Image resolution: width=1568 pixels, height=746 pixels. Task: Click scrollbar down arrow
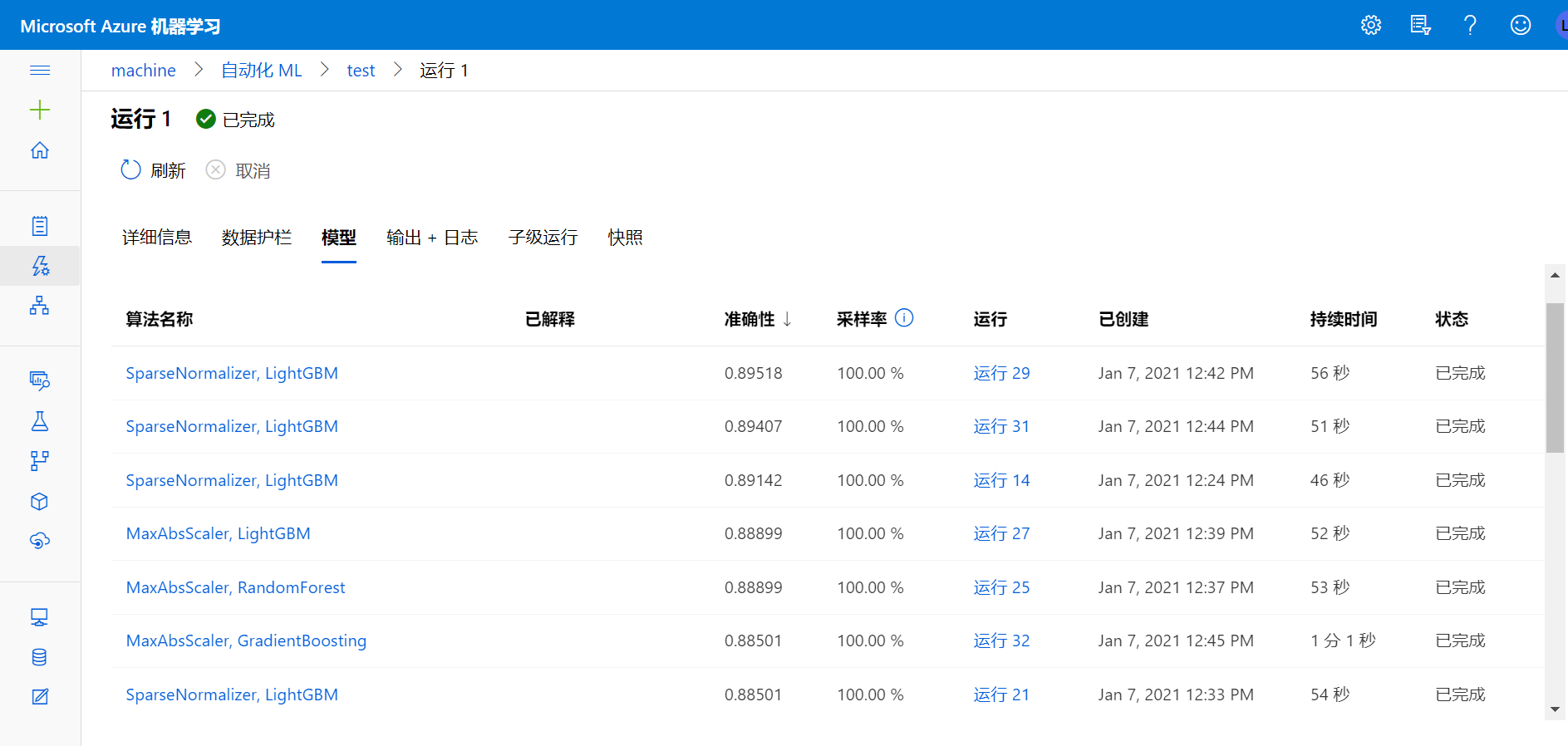coord(1555,709)
